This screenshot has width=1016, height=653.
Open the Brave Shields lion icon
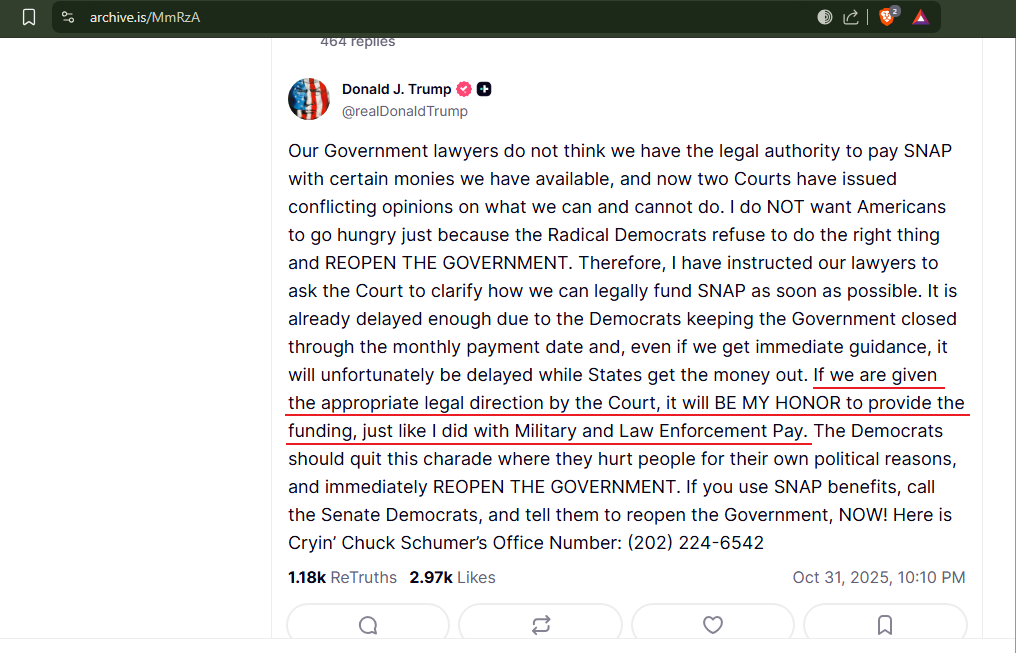(888, 17)
